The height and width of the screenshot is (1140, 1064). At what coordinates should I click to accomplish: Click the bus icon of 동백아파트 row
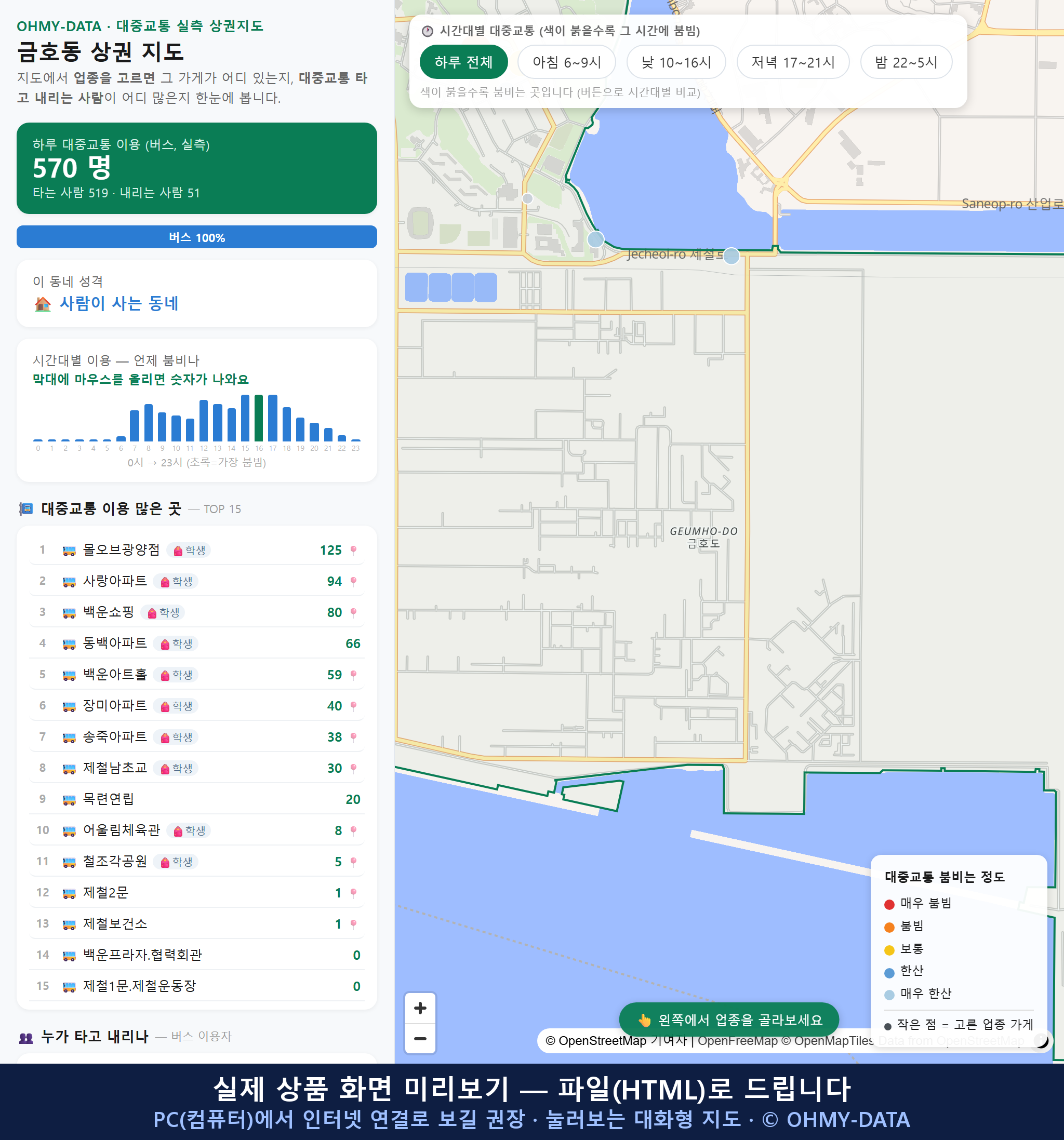point(69,644)
